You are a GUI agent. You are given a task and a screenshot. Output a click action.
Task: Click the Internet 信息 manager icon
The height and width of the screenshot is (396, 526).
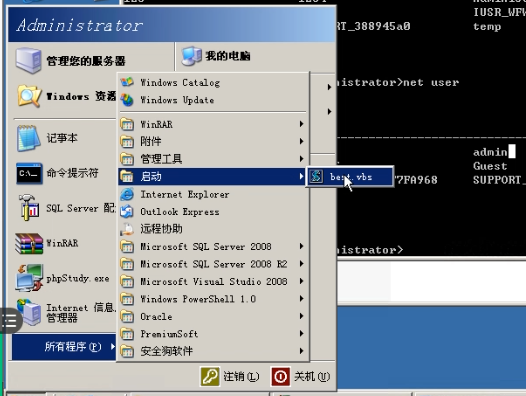tap(29, 312)
